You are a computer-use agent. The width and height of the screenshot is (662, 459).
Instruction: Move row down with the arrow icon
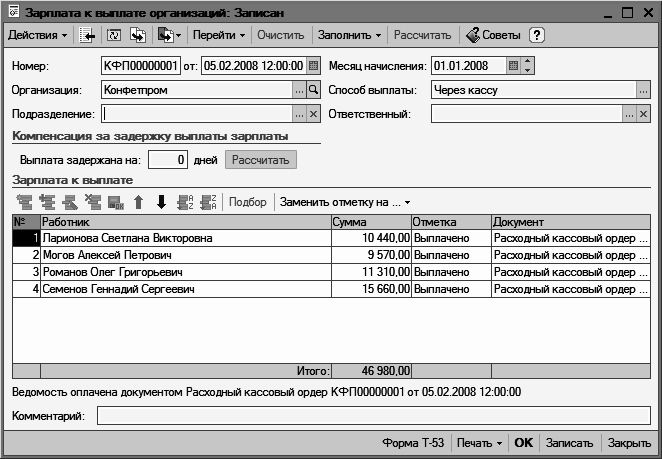161,202
